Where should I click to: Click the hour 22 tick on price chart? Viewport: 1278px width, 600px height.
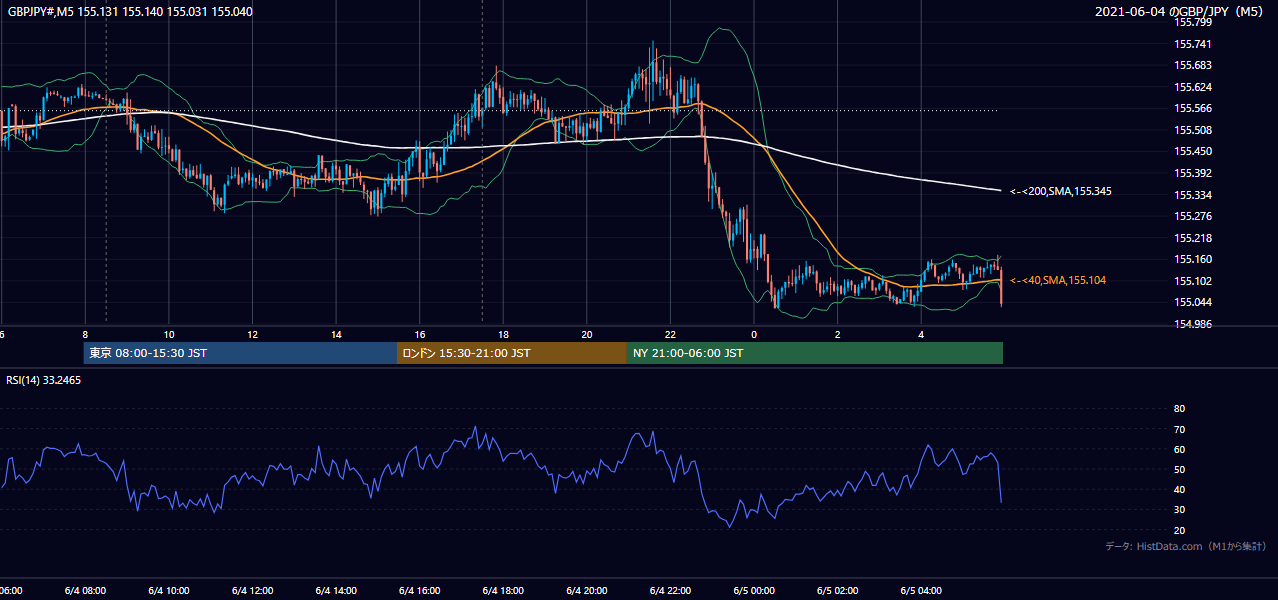(670, 335)
